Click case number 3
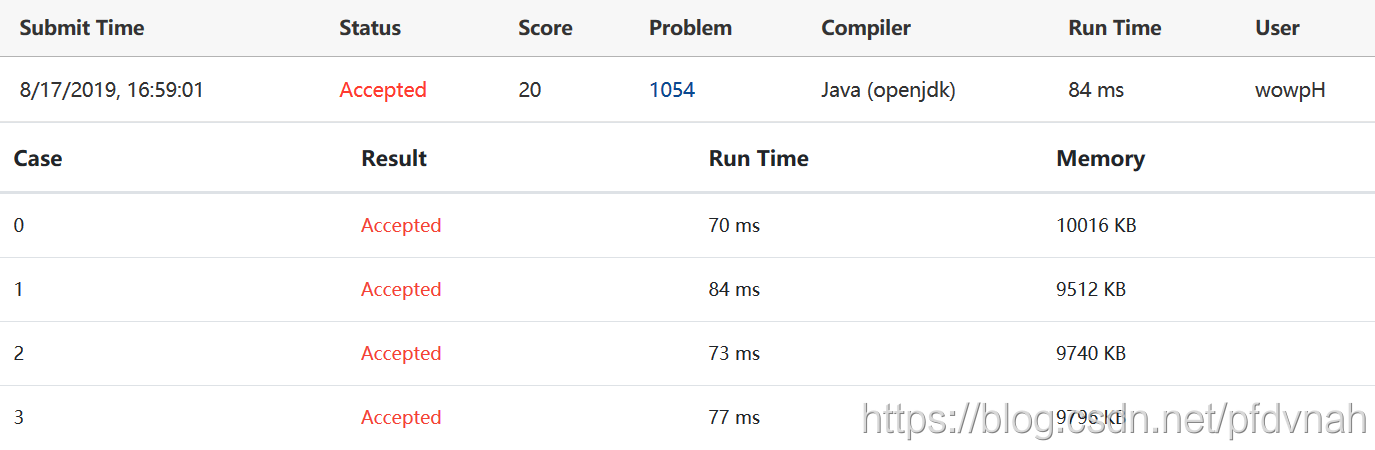Image resolution: width=1375 pixels, height=450 pixels. pyautogui.click(x=19, y=418)
